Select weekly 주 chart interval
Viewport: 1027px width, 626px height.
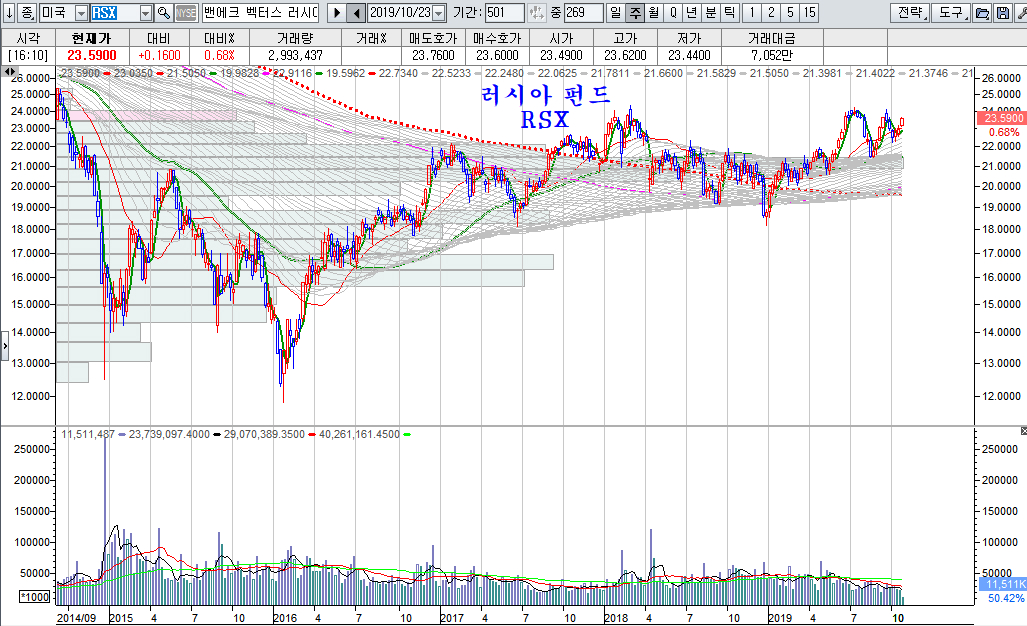click(x=635, y=12)
